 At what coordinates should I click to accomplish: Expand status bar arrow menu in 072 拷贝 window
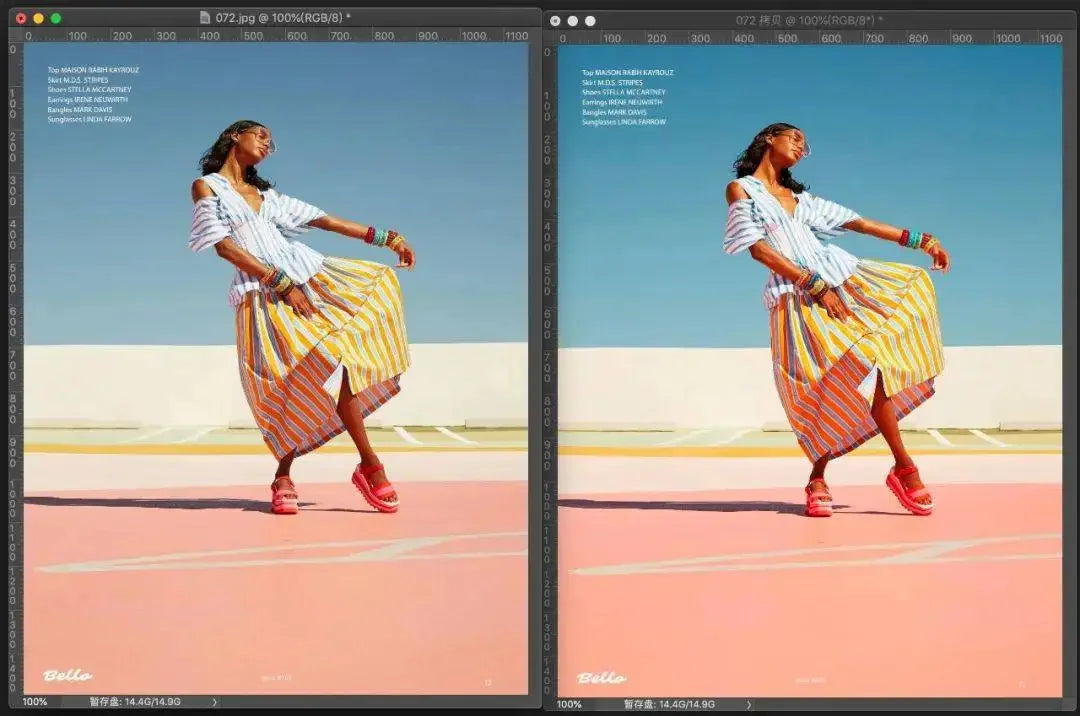(749, 704)
